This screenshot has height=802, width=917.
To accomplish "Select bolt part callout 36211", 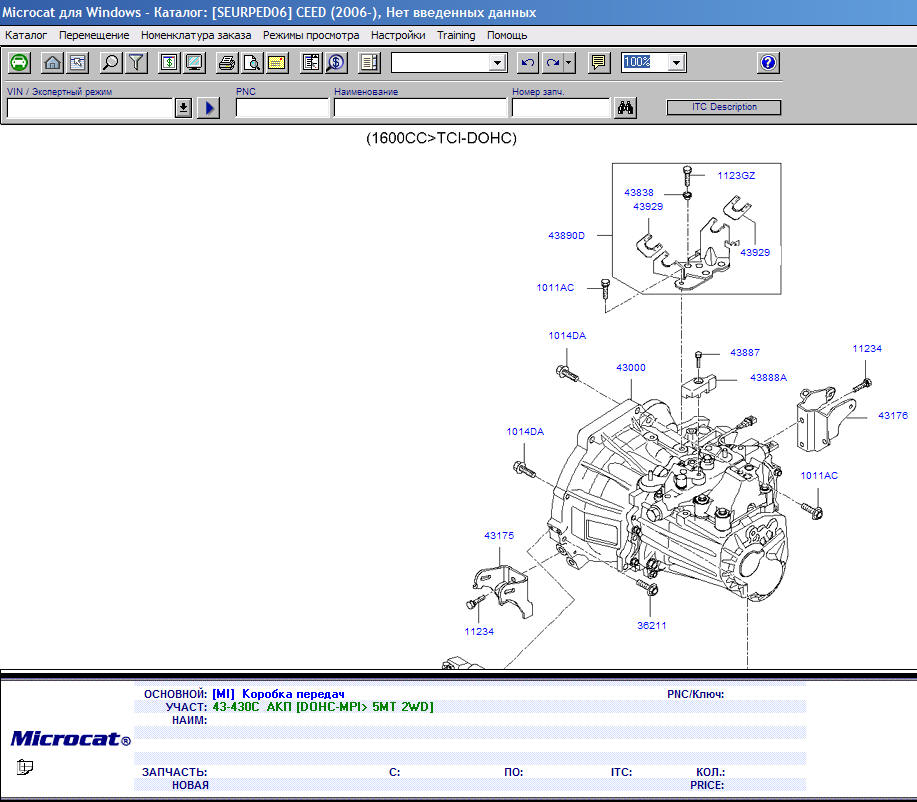I will tap(651, 626).
